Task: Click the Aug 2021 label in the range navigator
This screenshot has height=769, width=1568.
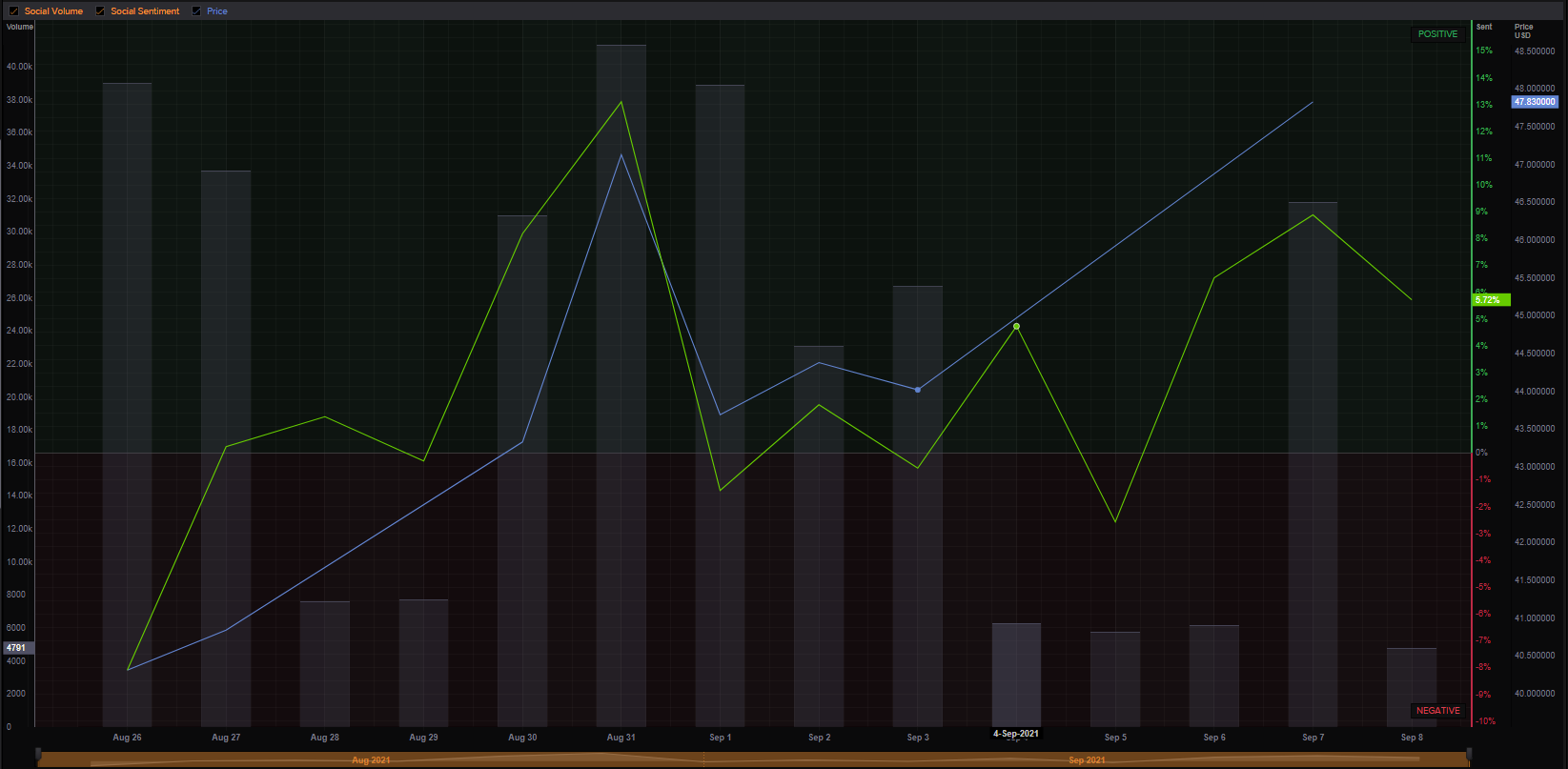Action: click(371, 760)
